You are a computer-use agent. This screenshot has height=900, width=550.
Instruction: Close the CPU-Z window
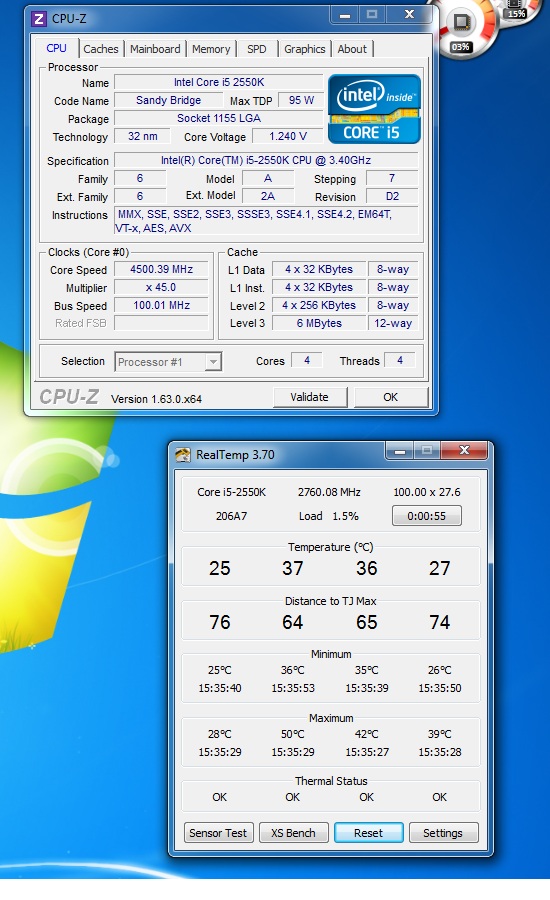click(409, 14)
